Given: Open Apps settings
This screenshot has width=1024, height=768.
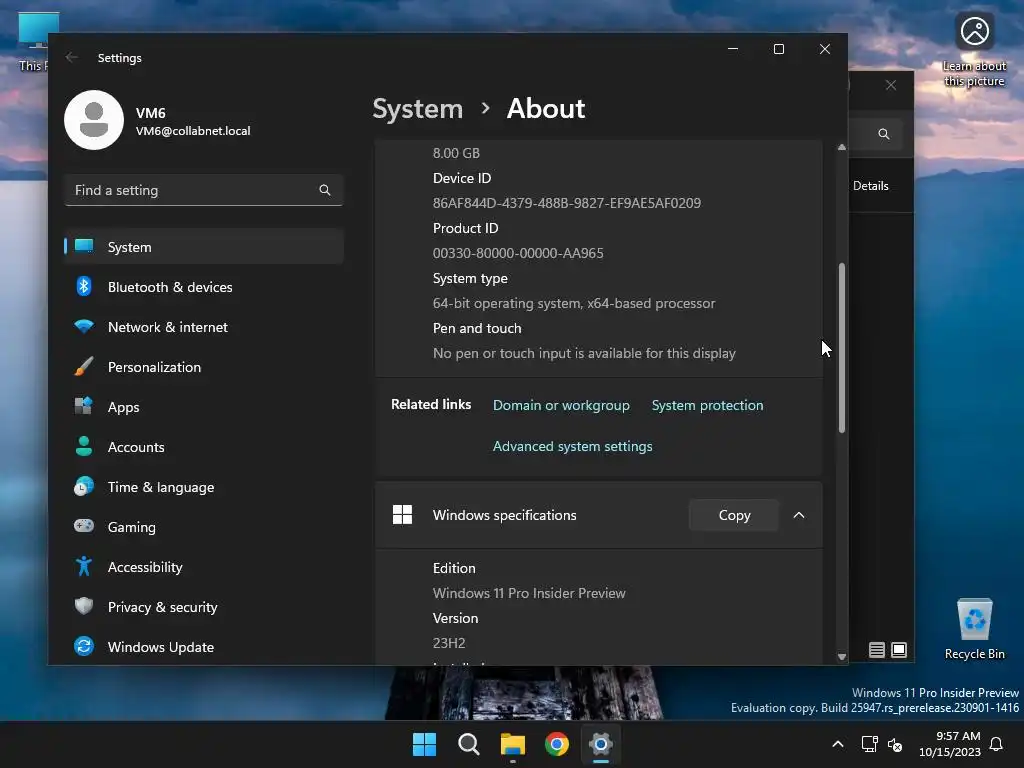Looking at the screenshot, I should tap(204, 407).
